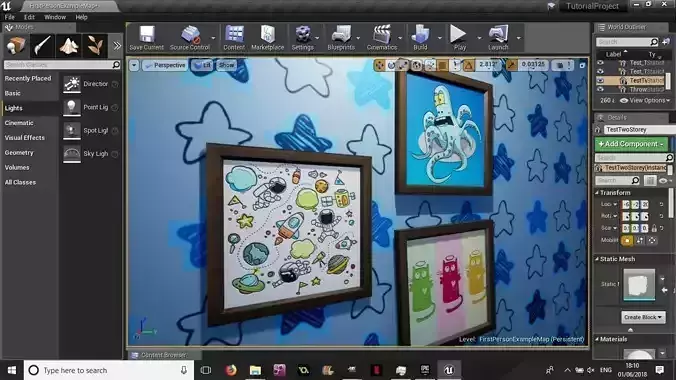Select the scale gizmo icon in viewport
This screenshot has width=676, height=380.
coord(404,65)
